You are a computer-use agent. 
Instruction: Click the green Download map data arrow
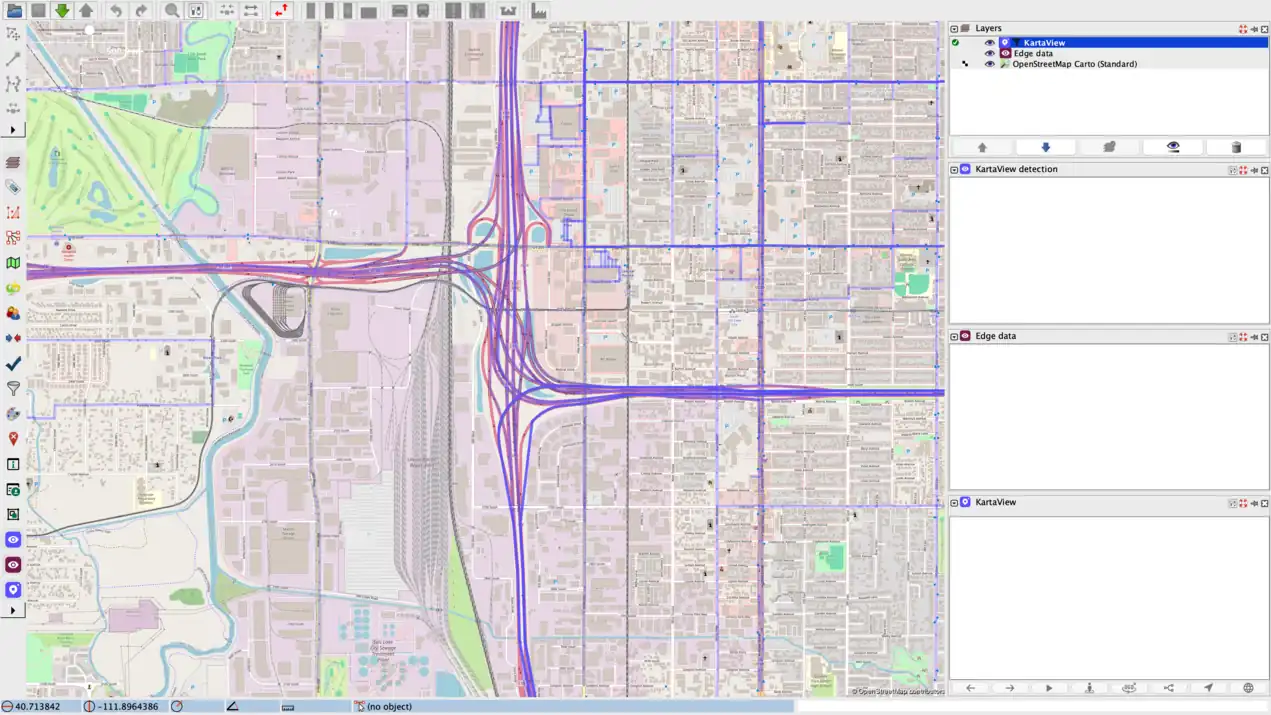pyautogui.click(x=62, y=11)
